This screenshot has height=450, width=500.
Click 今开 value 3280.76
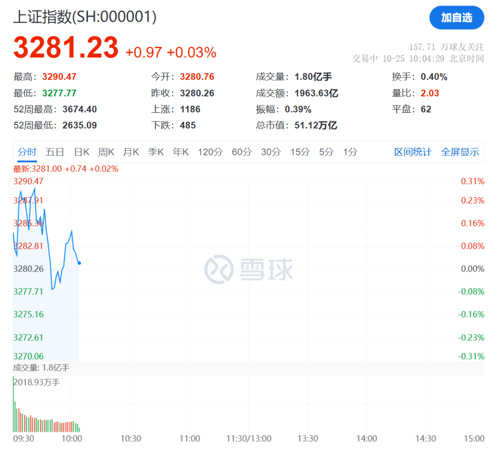[197, 77]
